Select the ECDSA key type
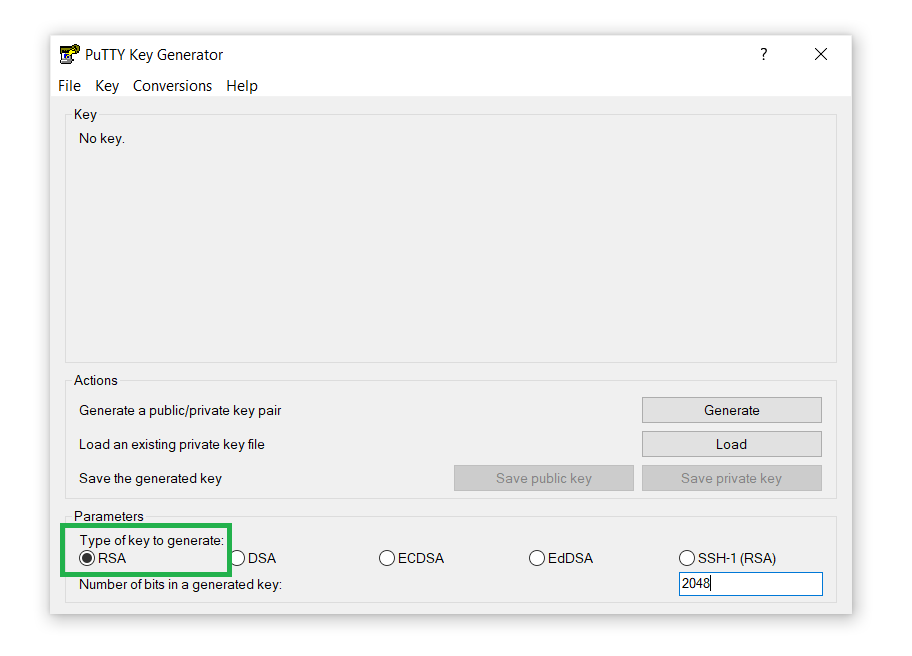912x656 pixels. coord(411,558)
